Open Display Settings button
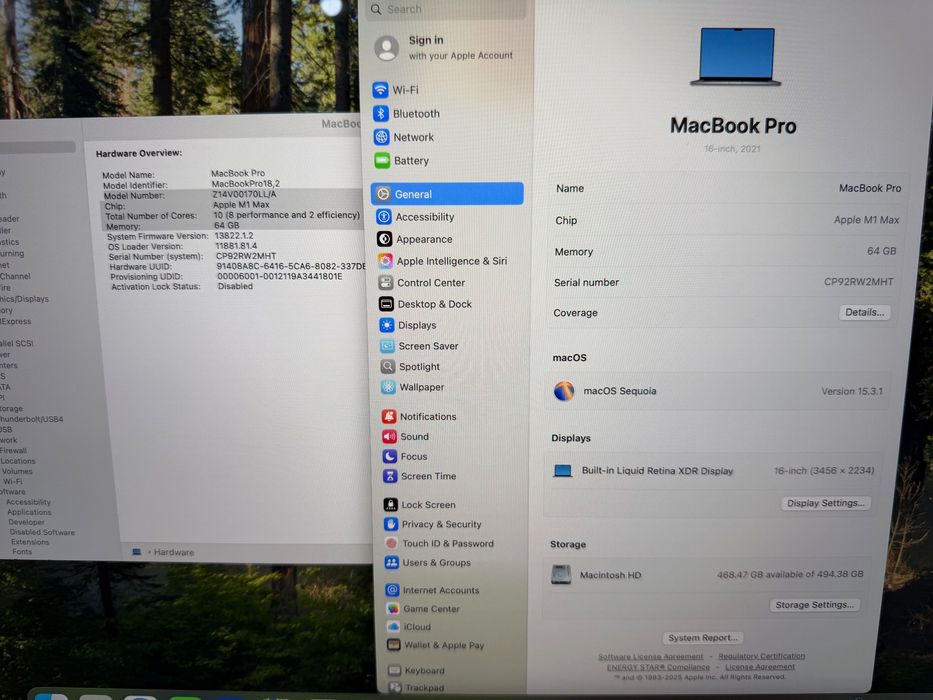933x700 pixels. 825,504
